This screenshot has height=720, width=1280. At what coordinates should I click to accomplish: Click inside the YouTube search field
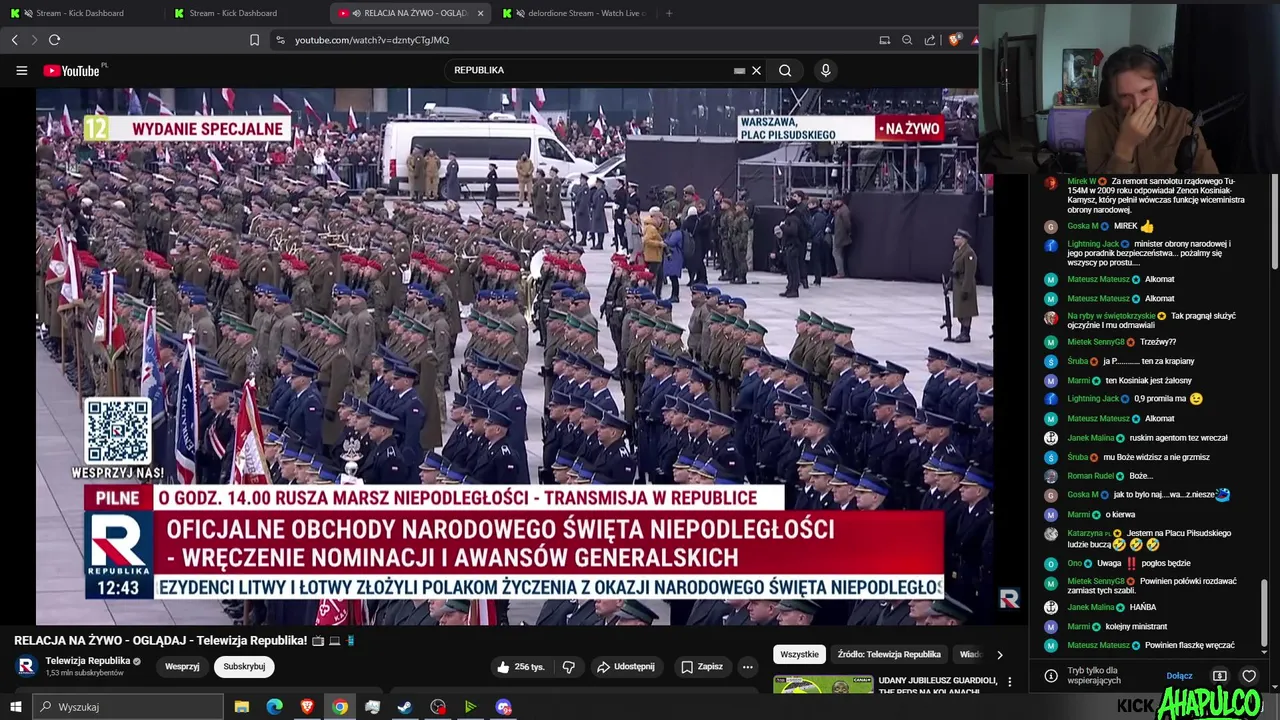coord(590,71)
